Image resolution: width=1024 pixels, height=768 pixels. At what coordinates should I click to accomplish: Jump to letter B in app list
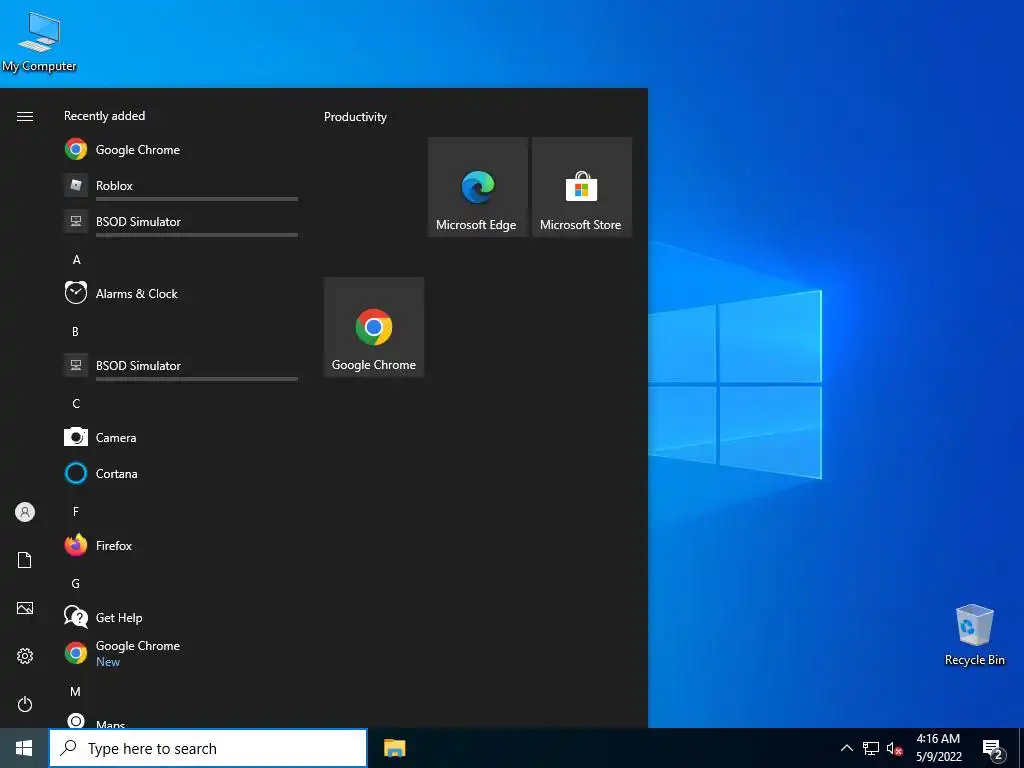point(76,332)
